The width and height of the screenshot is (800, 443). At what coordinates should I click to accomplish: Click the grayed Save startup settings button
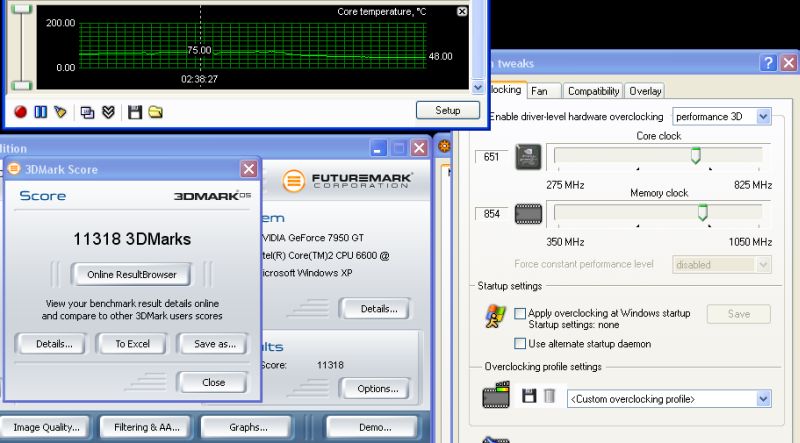pos(738,314)
